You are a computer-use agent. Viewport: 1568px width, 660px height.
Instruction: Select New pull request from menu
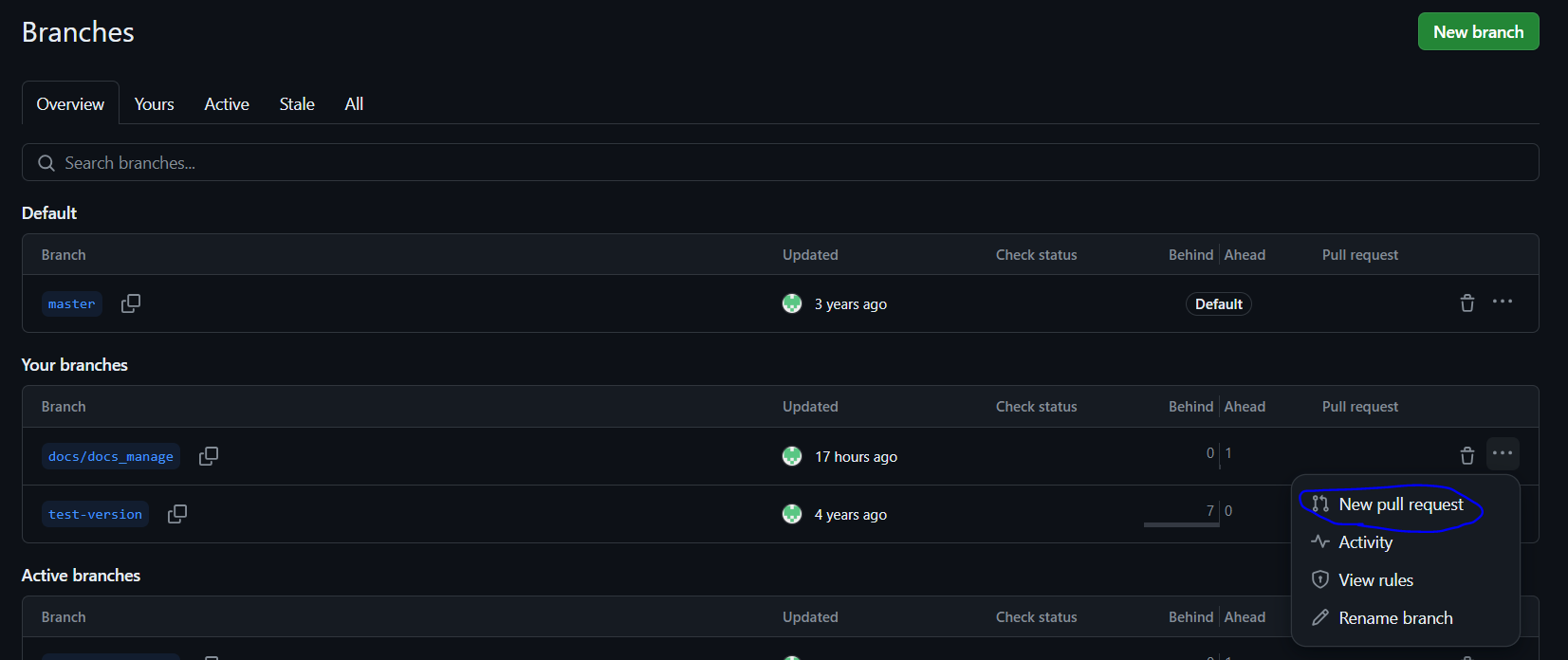pos(1400,504)
